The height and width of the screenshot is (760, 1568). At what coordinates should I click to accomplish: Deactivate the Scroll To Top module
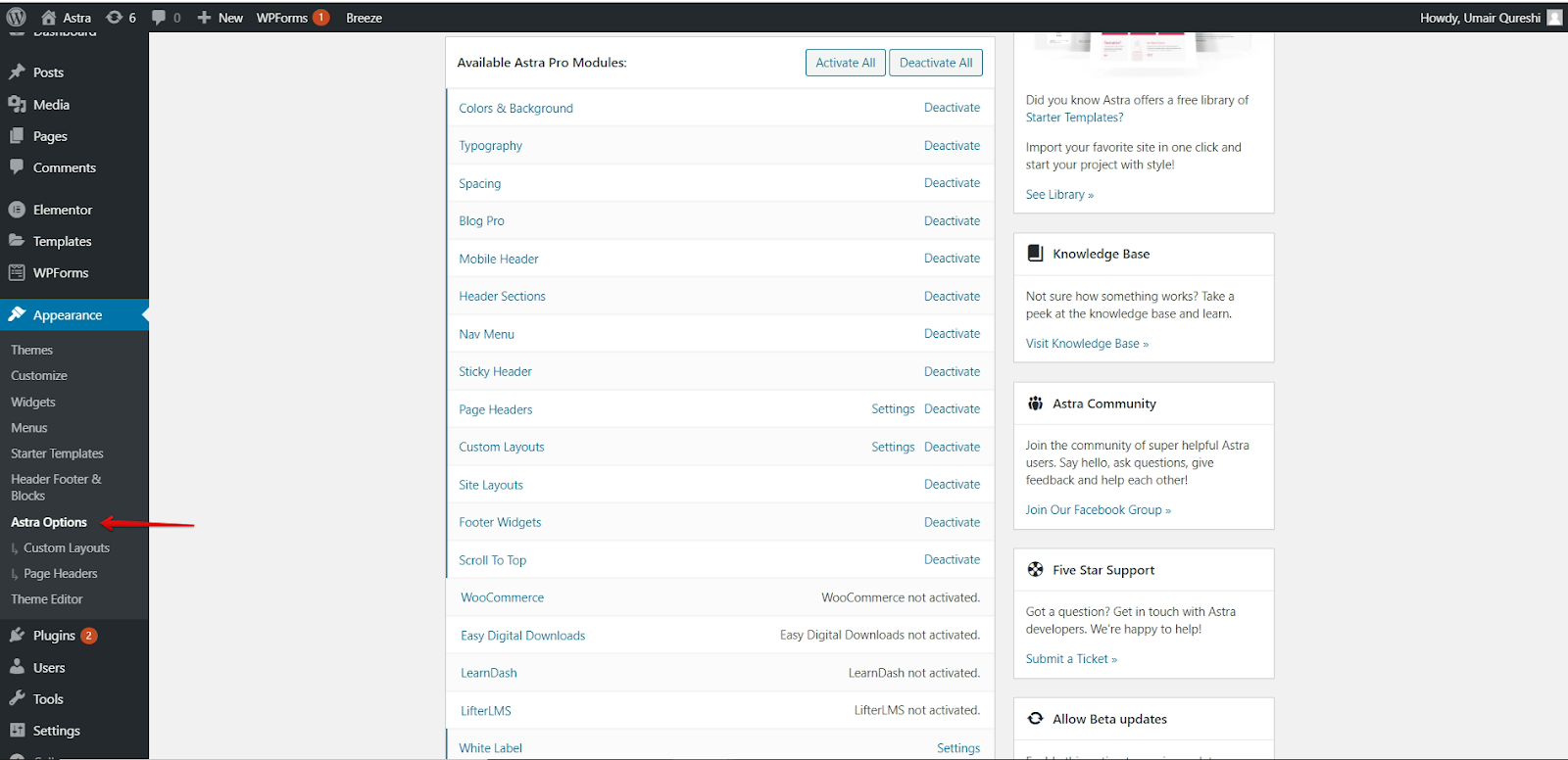click(x=952, y=560)
